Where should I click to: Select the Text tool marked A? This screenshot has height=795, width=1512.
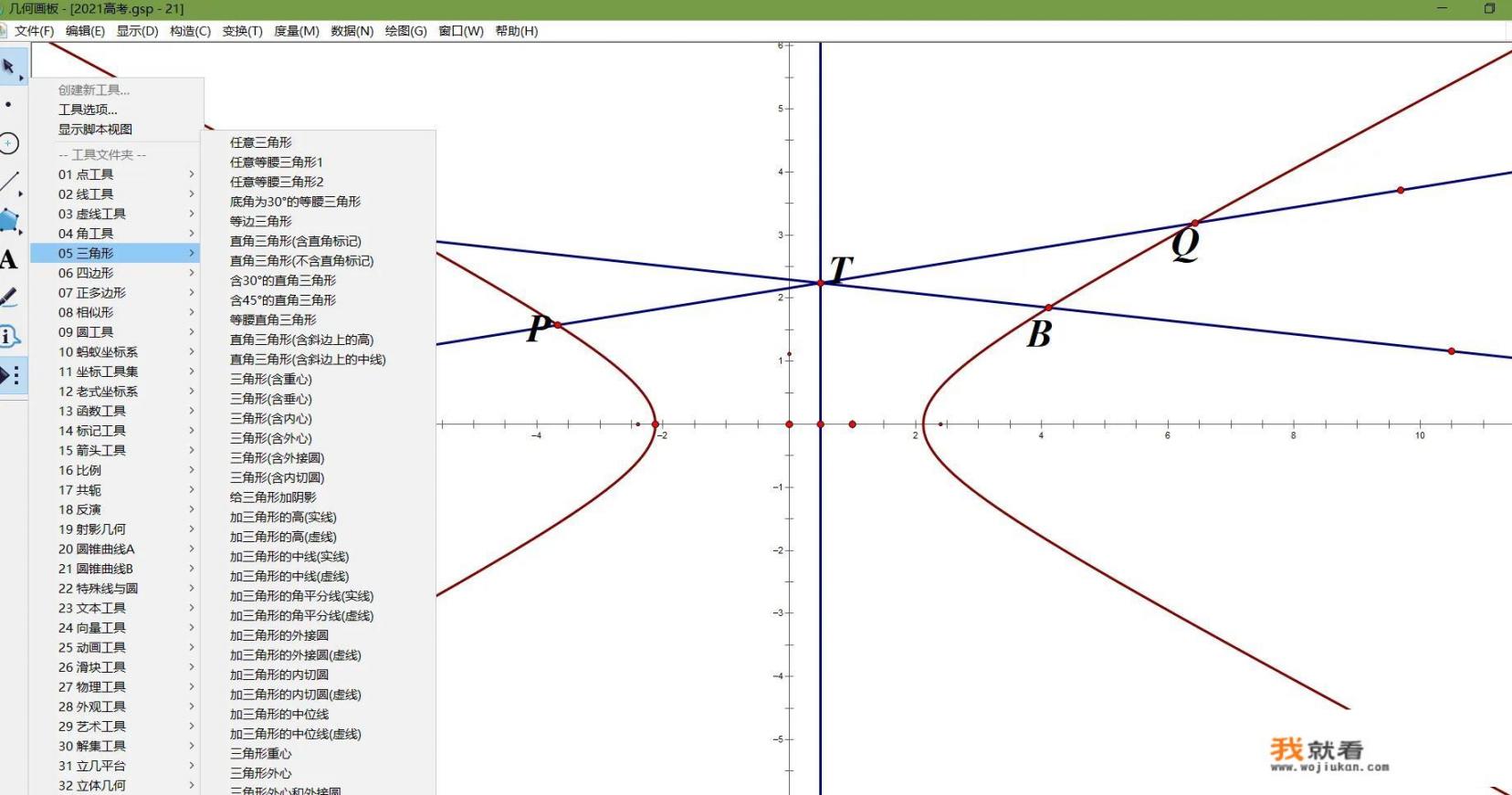9,259
